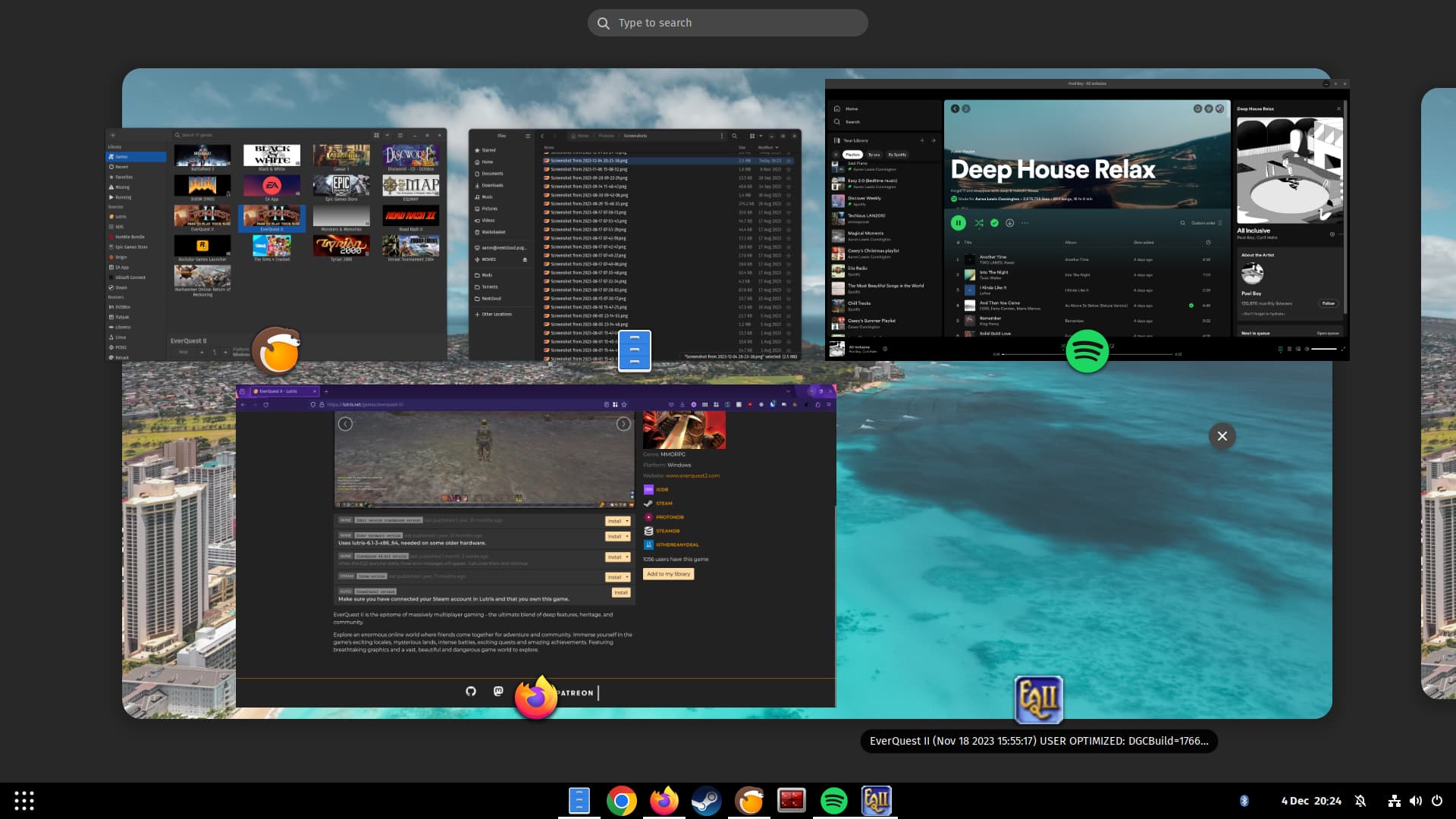Open Home in the Spotify sidebar
The height and width of the screenshot is (819, 1456).
(846, 108)
